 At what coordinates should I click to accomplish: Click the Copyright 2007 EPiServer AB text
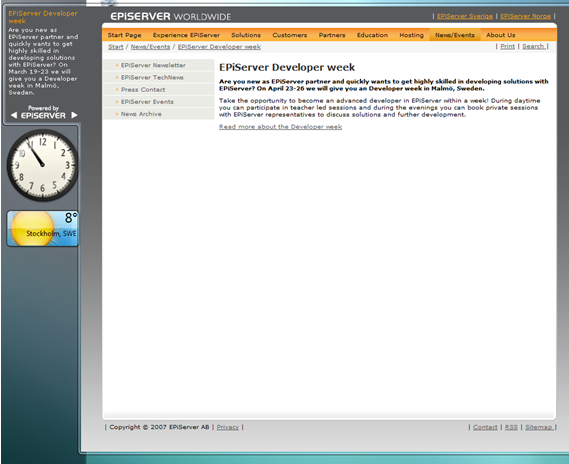[x=159, y=427]
